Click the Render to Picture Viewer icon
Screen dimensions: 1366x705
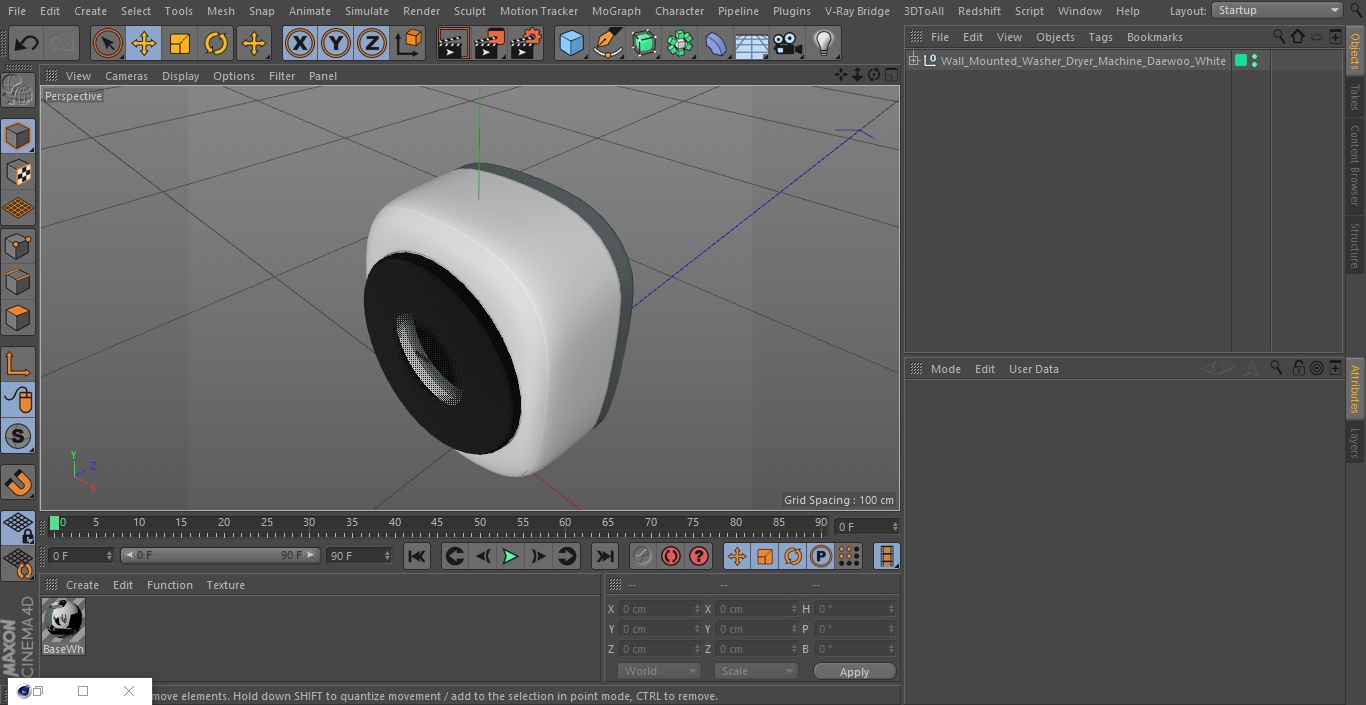click(489, 44)
